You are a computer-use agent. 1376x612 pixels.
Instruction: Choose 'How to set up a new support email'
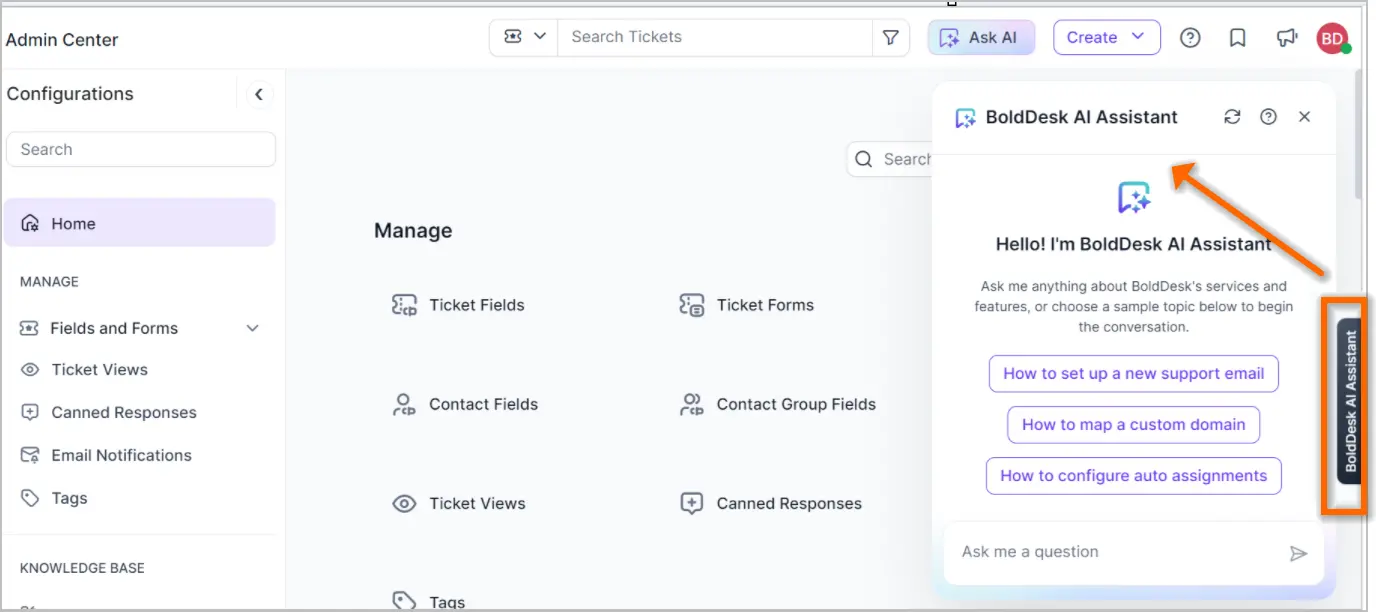pos(1134,373)
